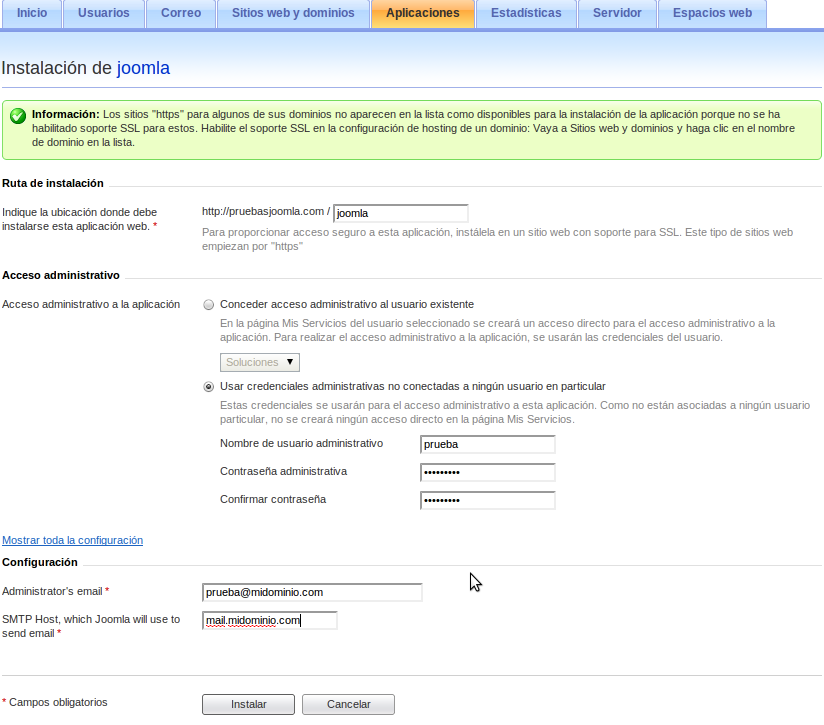Click the Acceso administrativo section heading
This screenshot has height=725, width=824.
(61, 275)
